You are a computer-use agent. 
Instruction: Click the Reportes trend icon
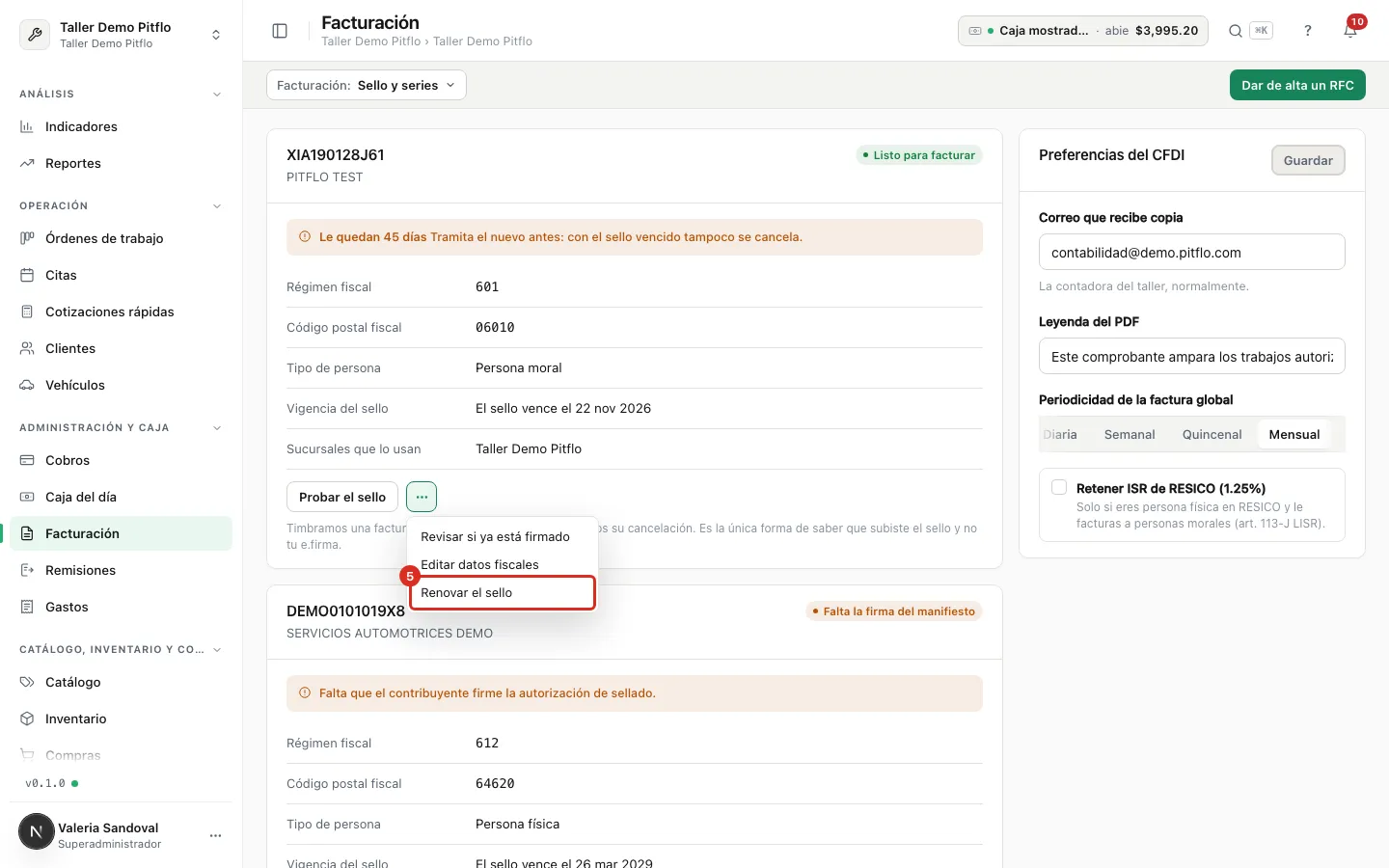[x=27, y=163]
